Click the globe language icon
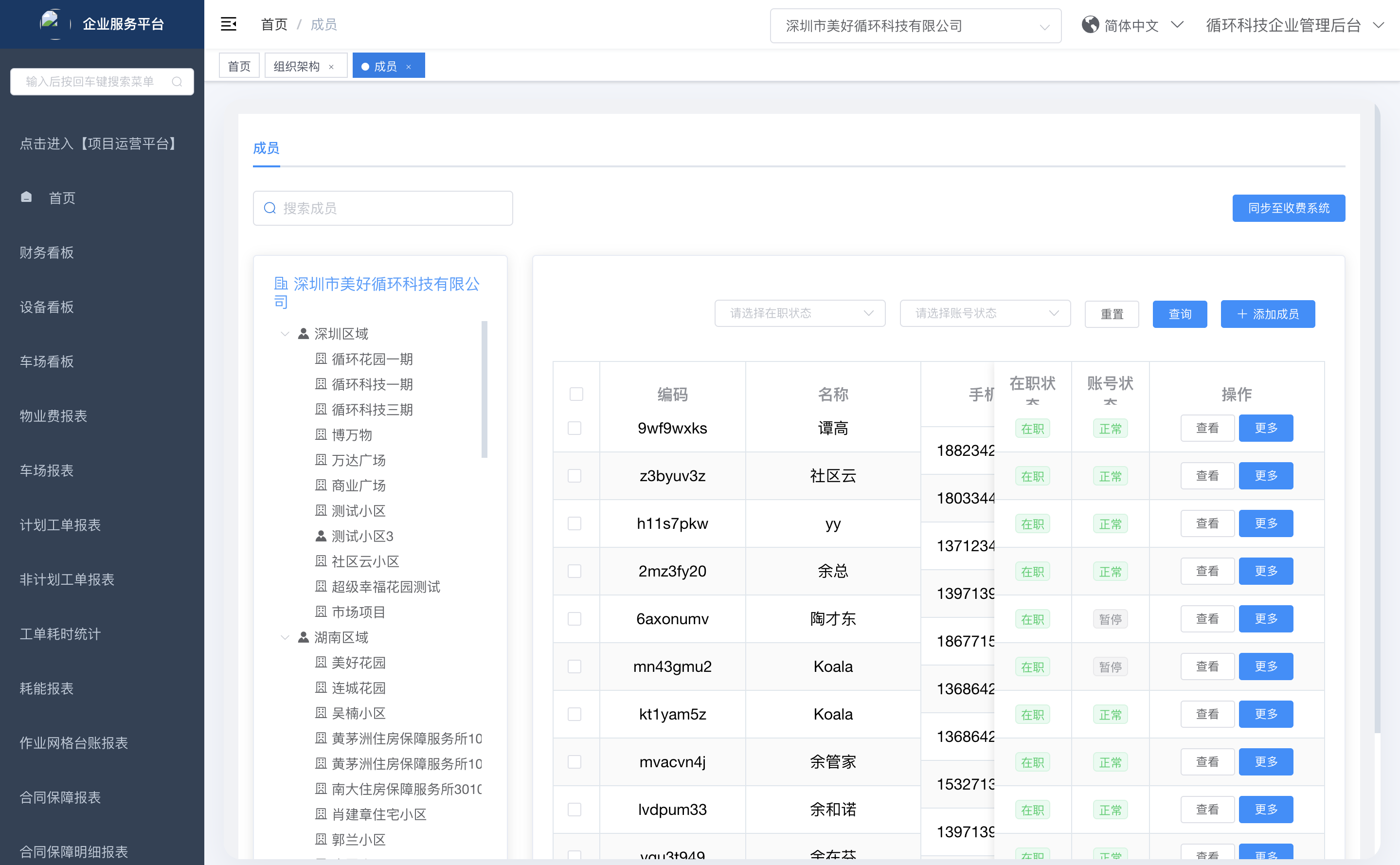Image resolution: width=1400 pixels, height=865 pixels. [1090, 25]
